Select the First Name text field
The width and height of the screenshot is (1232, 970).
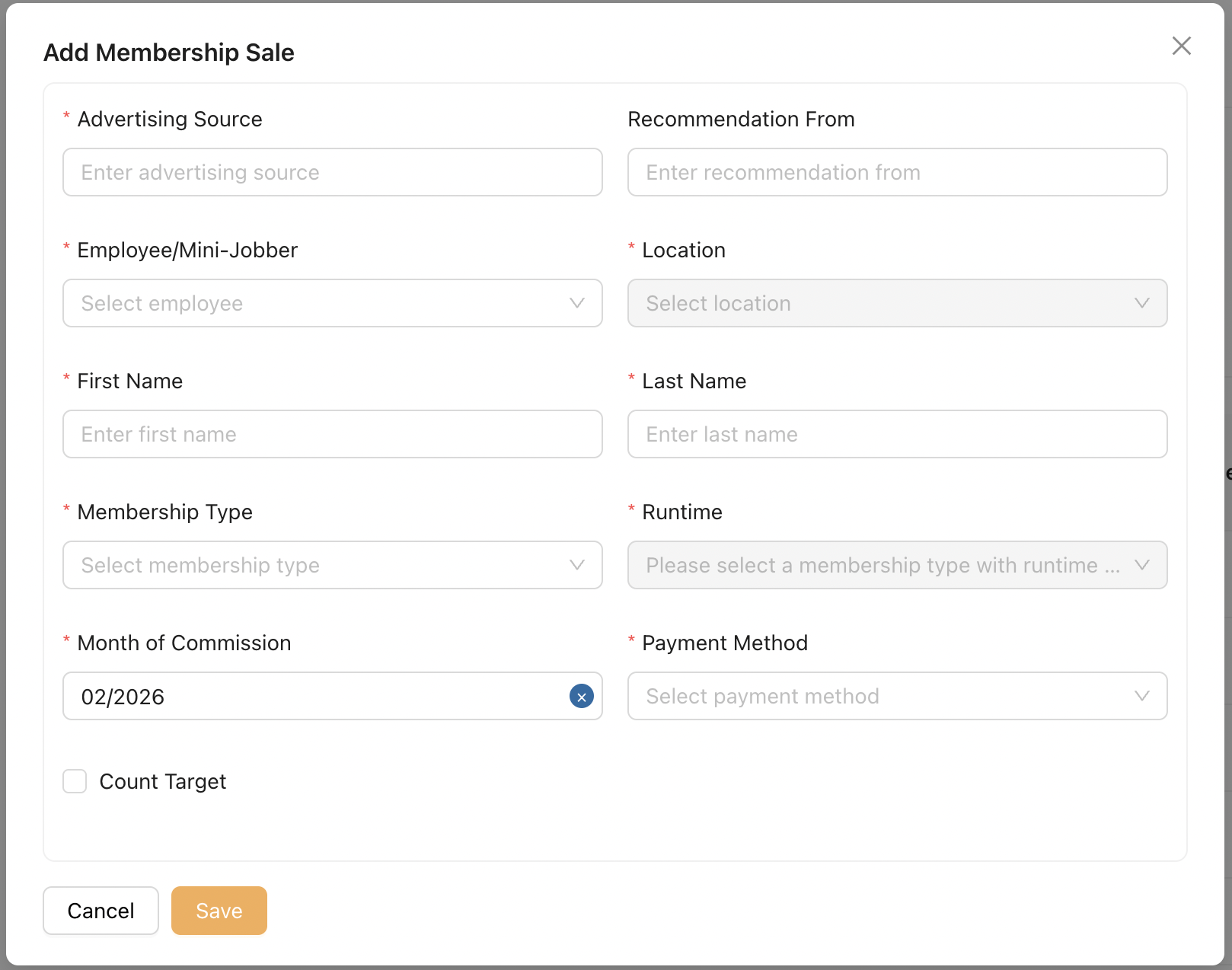pyautogui.click(x=332, y=434)
